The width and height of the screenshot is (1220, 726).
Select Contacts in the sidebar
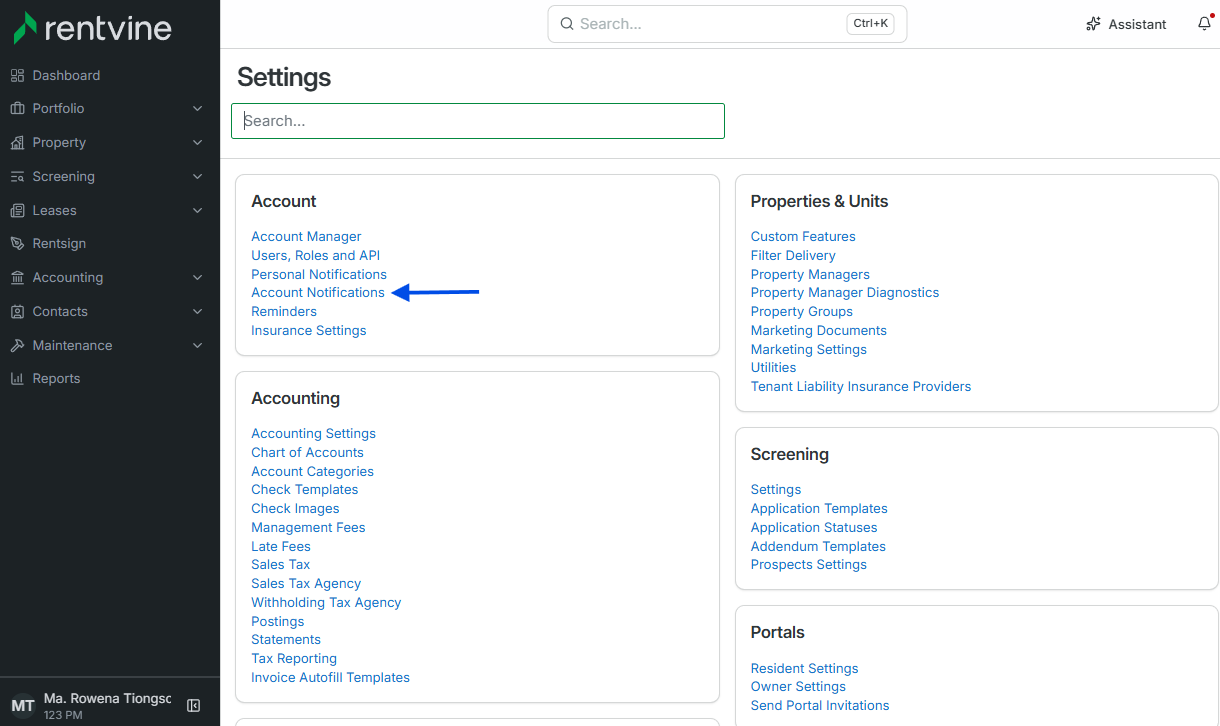[x=60, y=311]
